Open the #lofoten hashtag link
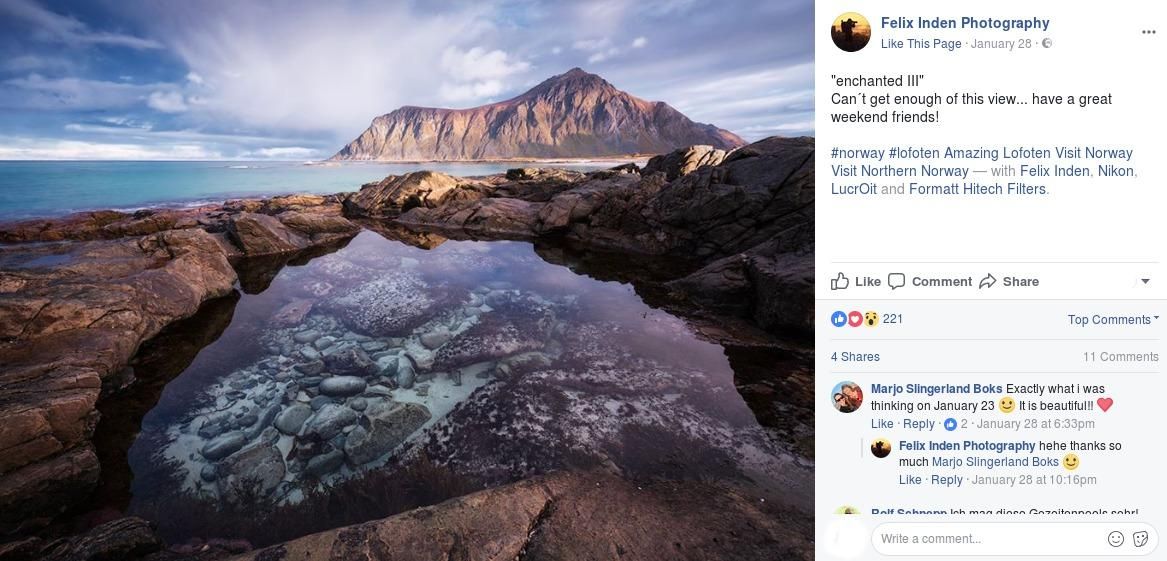1167x561 pixels. (914, 153)
